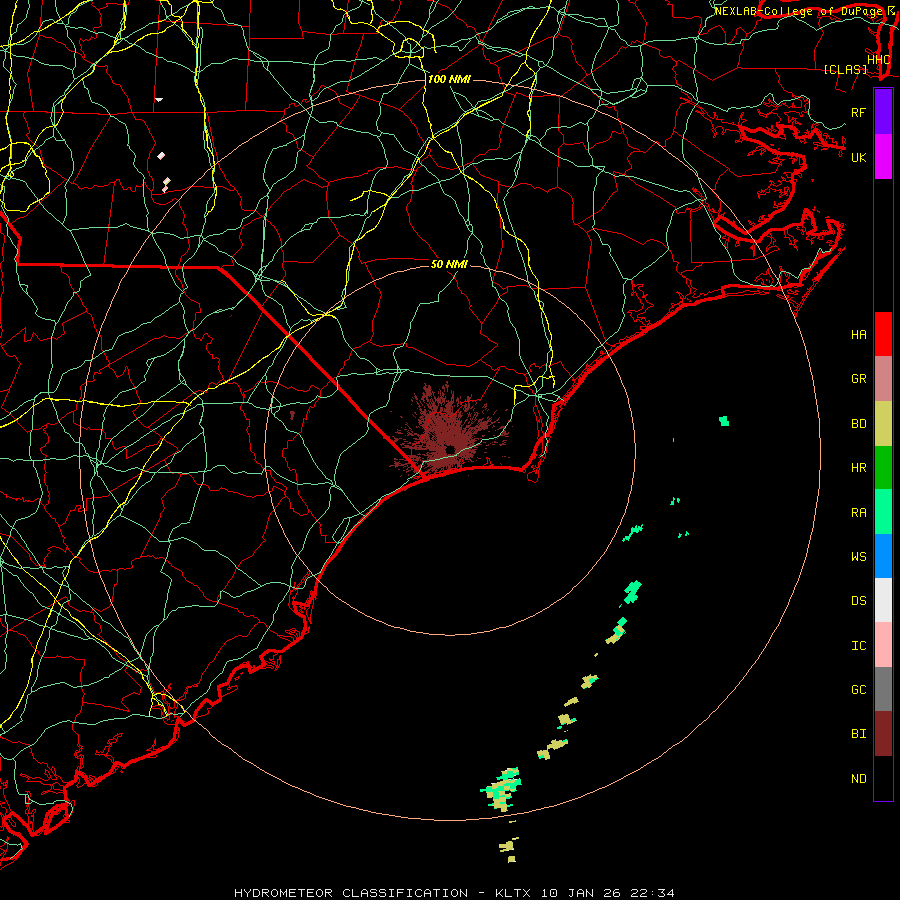Click the "HR" legend label
Screen dimensions: 900x900
point(858,468)
